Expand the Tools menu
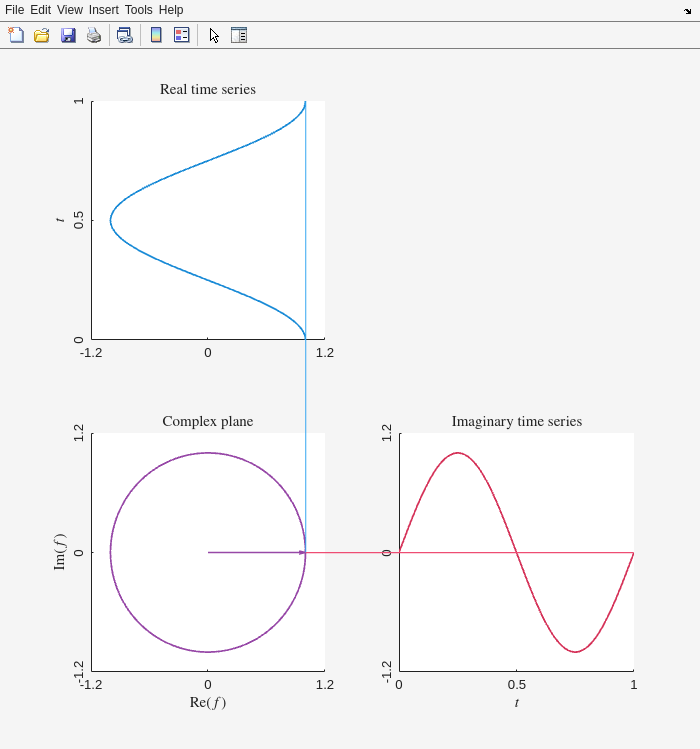 139,10
